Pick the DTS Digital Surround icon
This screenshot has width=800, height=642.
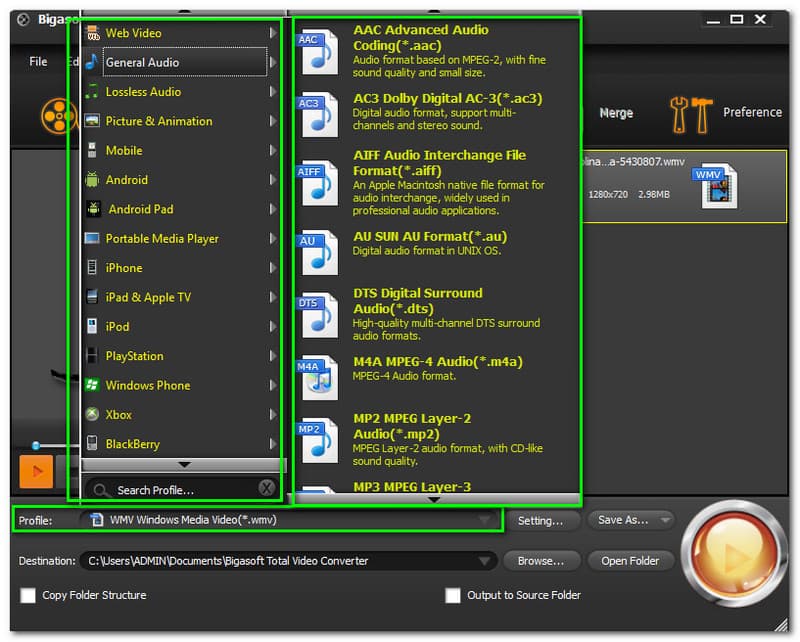[319, 314]
